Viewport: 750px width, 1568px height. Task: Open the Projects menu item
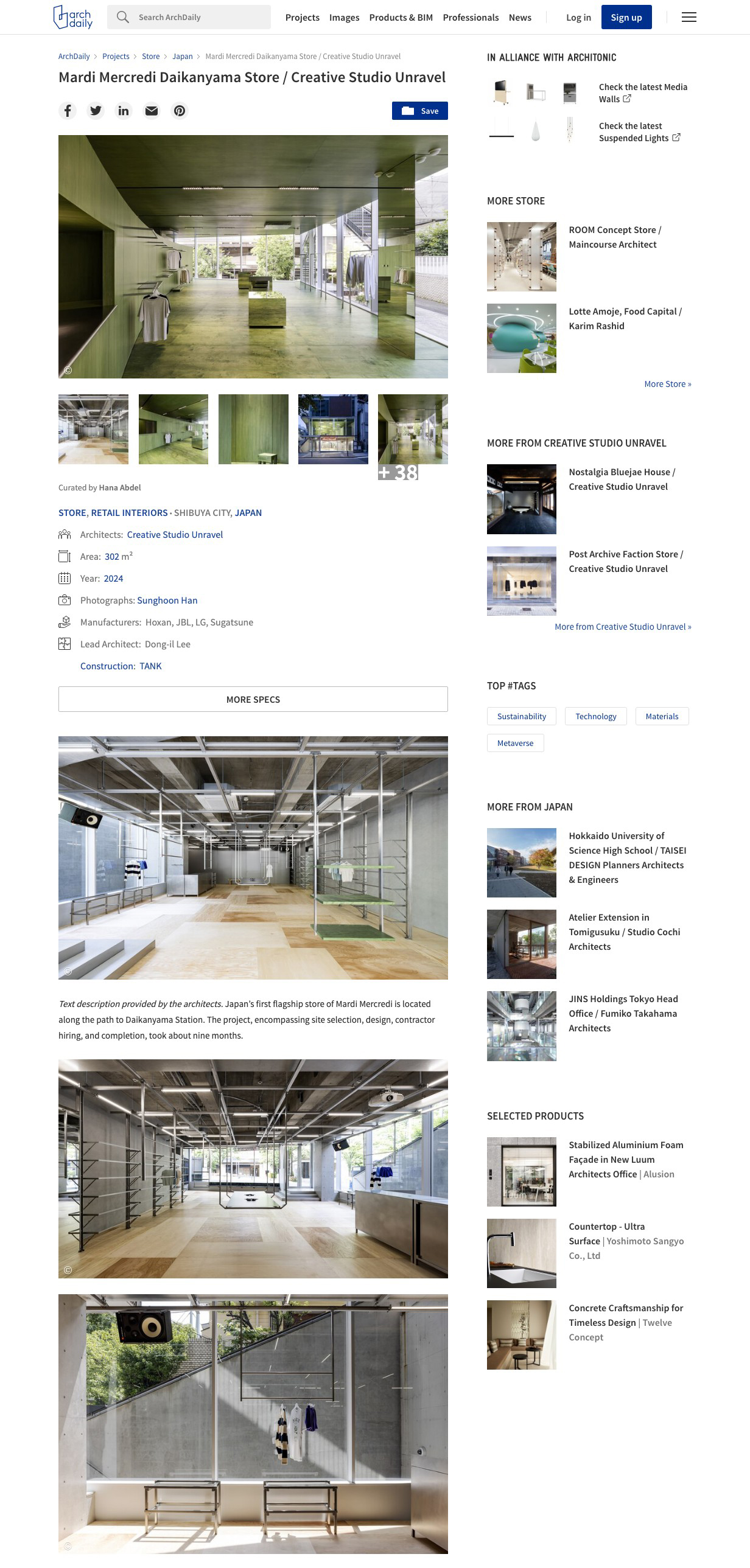point(302,18)
